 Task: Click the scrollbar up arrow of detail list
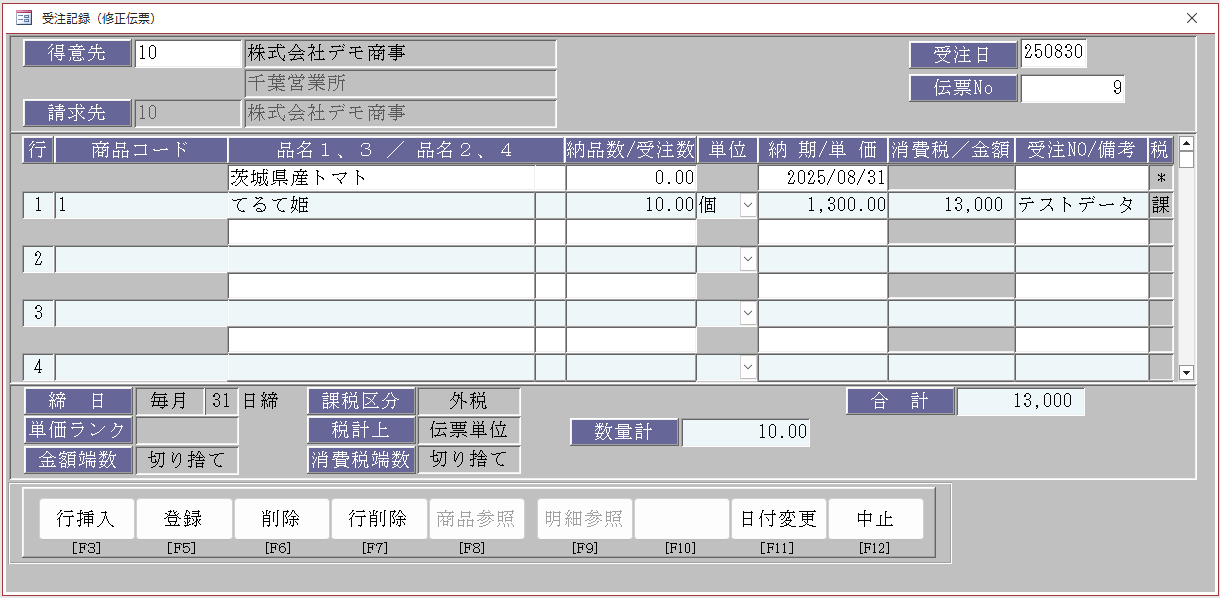pos(1187,143)
